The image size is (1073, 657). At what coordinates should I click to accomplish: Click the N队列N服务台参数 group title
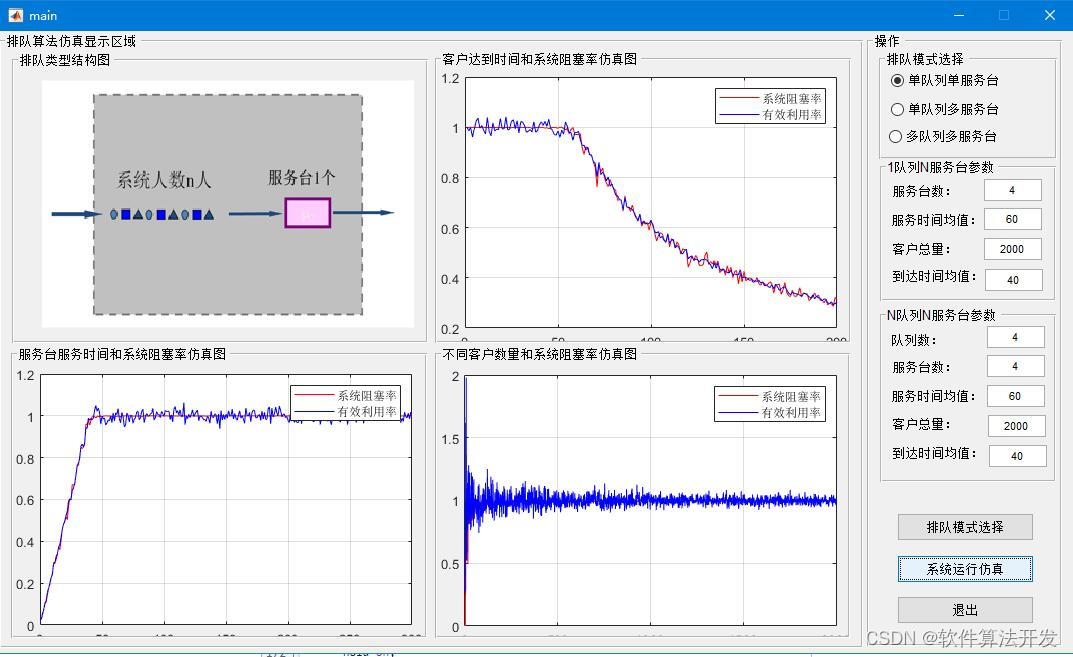(x=941, y=315)
